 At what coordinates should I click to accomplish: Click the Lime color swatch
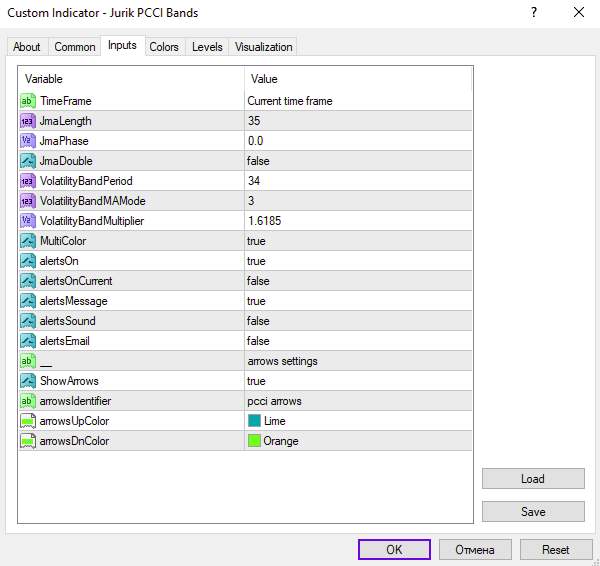coord(254,421)
